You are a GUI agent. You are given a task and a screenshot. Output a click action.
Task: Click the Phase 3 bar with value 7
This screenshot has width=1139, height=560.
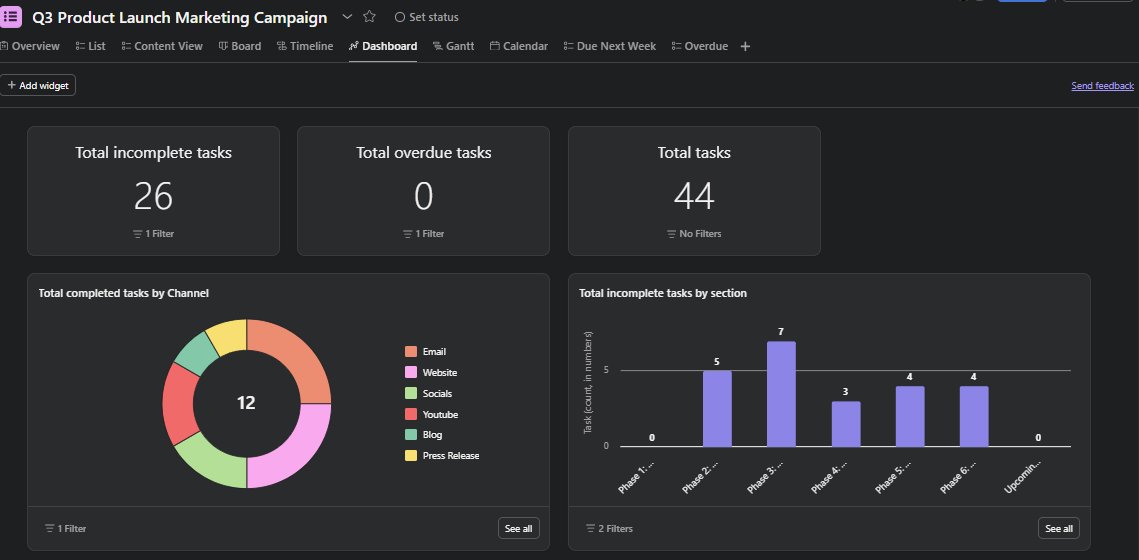[782, 394]
